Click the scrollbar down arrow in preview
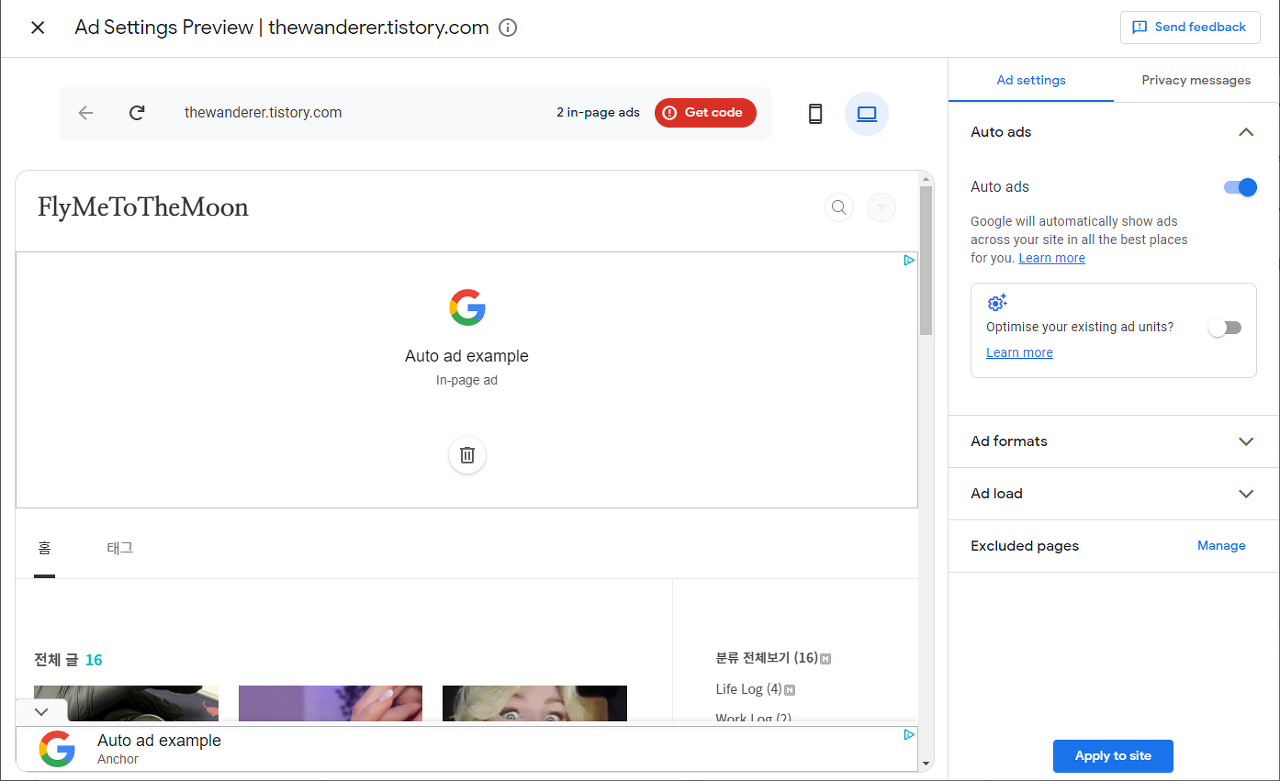The width and height of the screenshot is (1280, 781). coord(926,764)
